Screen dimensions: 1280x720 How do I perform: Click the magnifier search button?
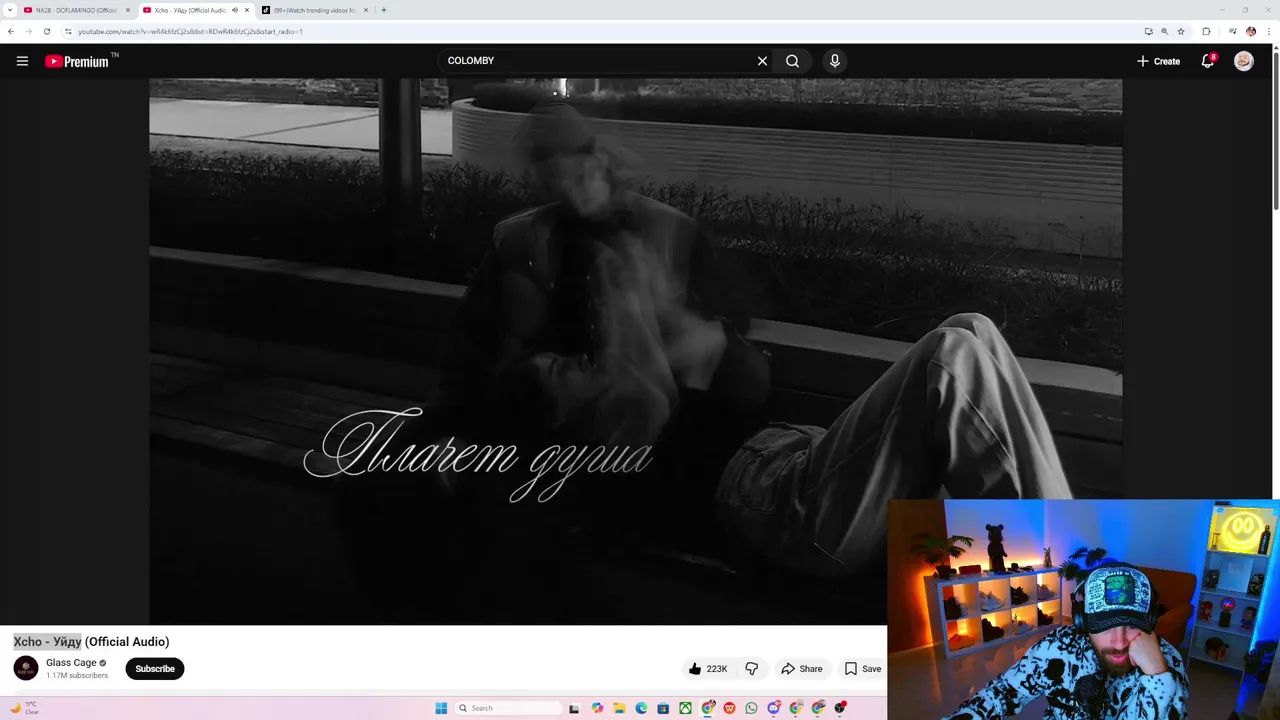792,61
